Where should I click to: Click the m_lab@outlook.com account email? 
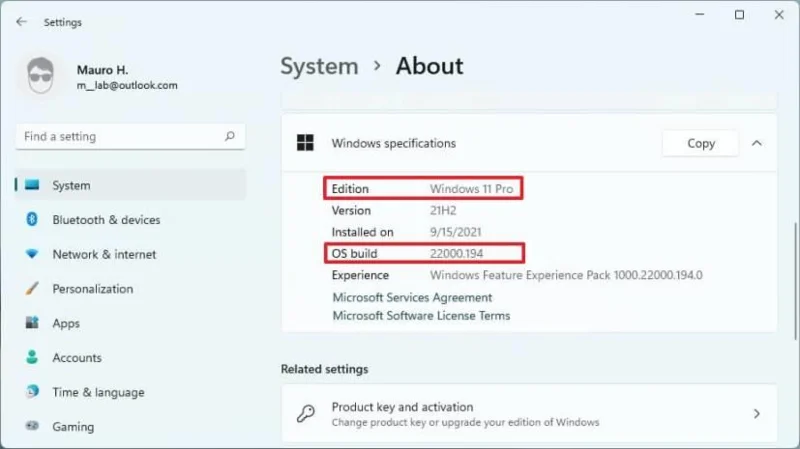(127, 86)
